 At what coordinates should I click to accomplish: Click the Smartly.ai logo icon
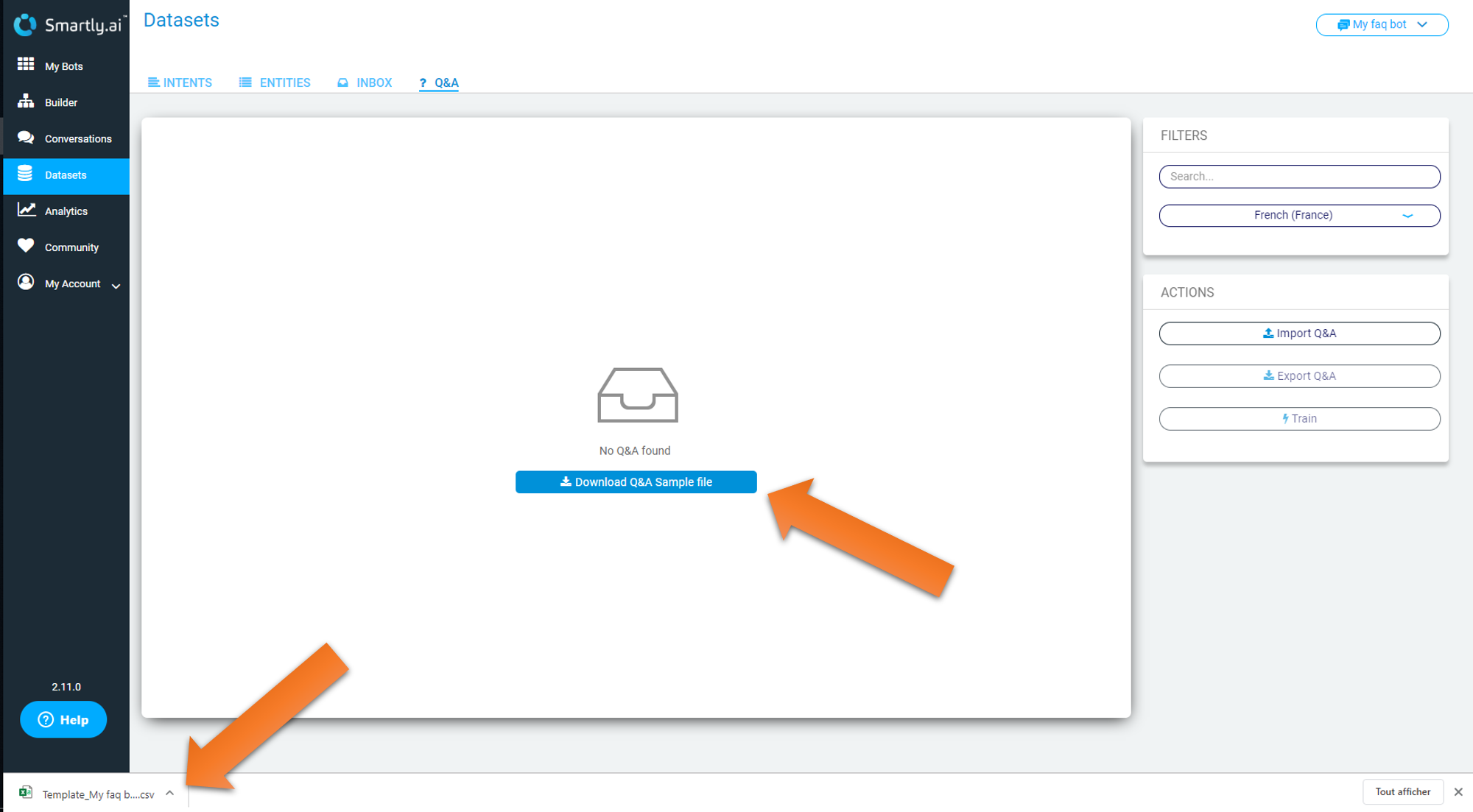25,25
